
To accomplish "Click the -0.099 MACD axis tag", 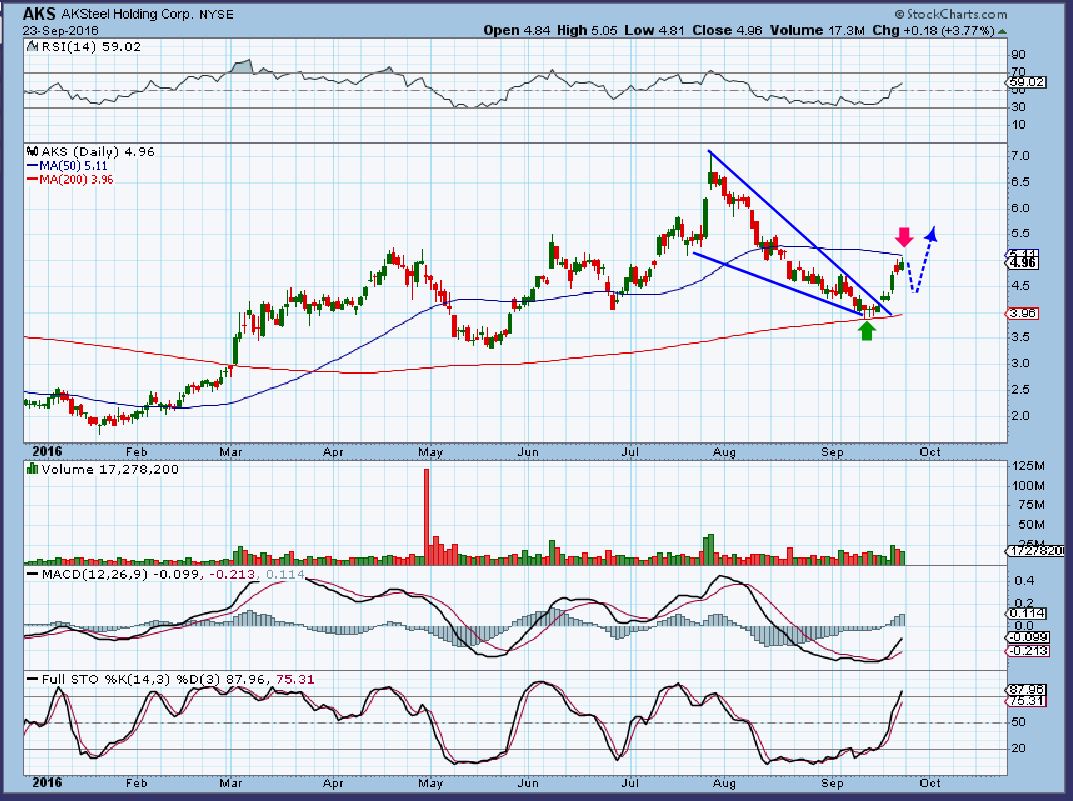I will 1029,638.
